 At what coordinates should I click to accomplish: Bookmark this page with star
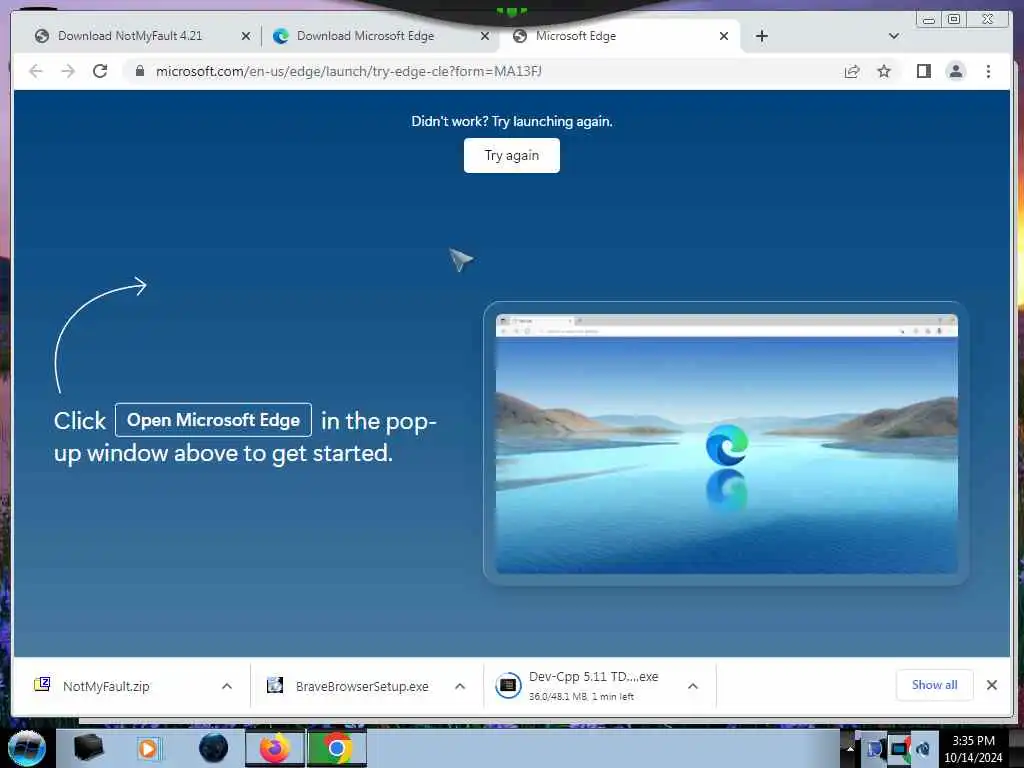884,71
